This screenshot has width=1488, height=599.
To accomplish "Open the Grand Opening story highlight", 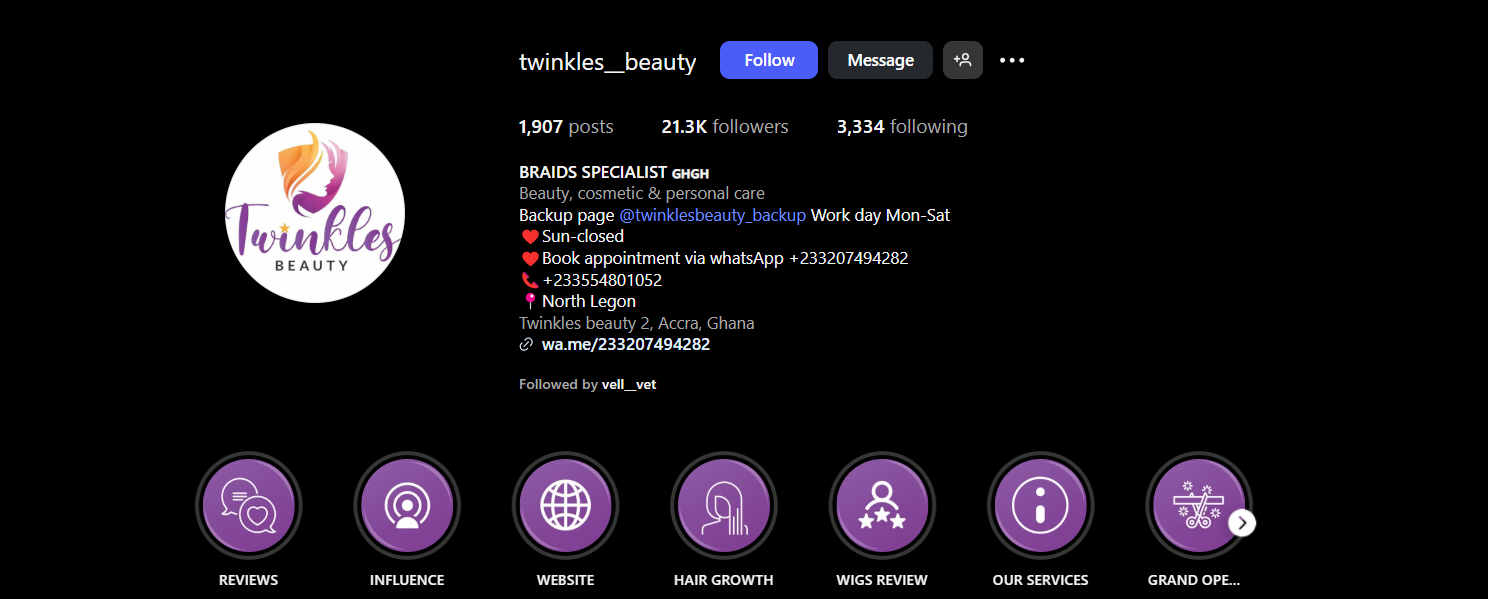I will [1195, 505].
